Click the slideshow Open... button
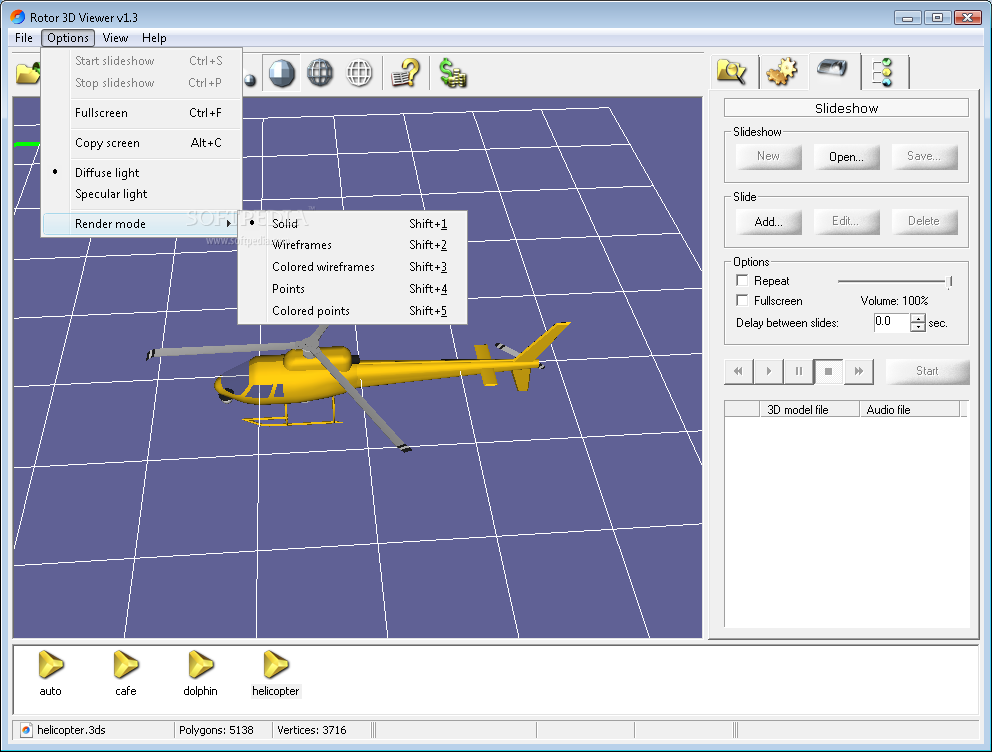This screenshot has height=752, width=992. 846,156
